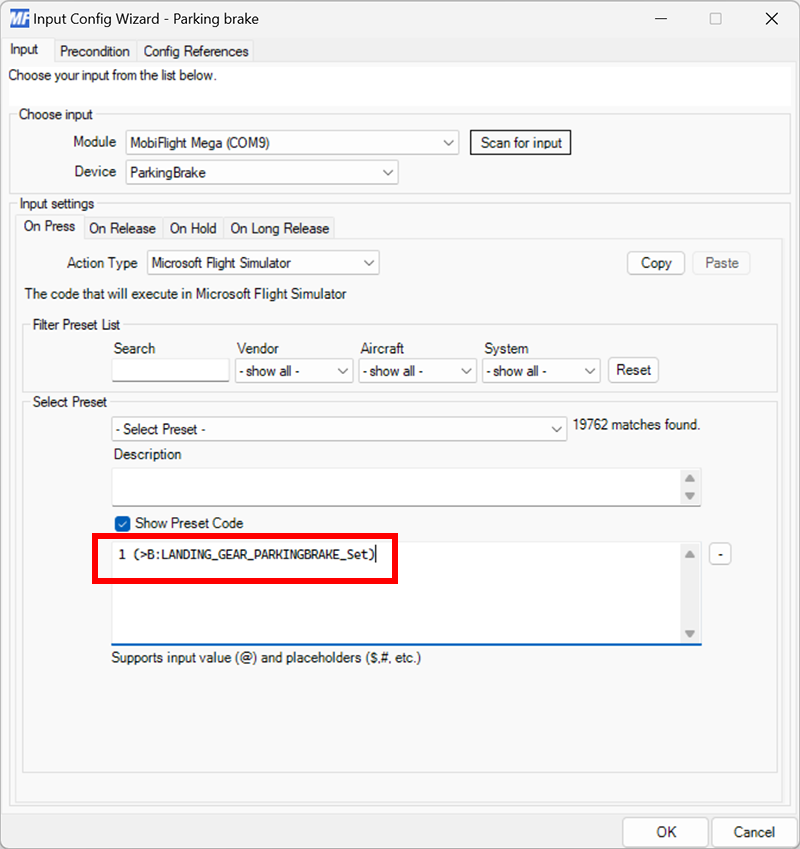The height and width of the screenshot is (849, 800).
Task: Uncheck the Show Preset Code checkbox
Action: 122,523
